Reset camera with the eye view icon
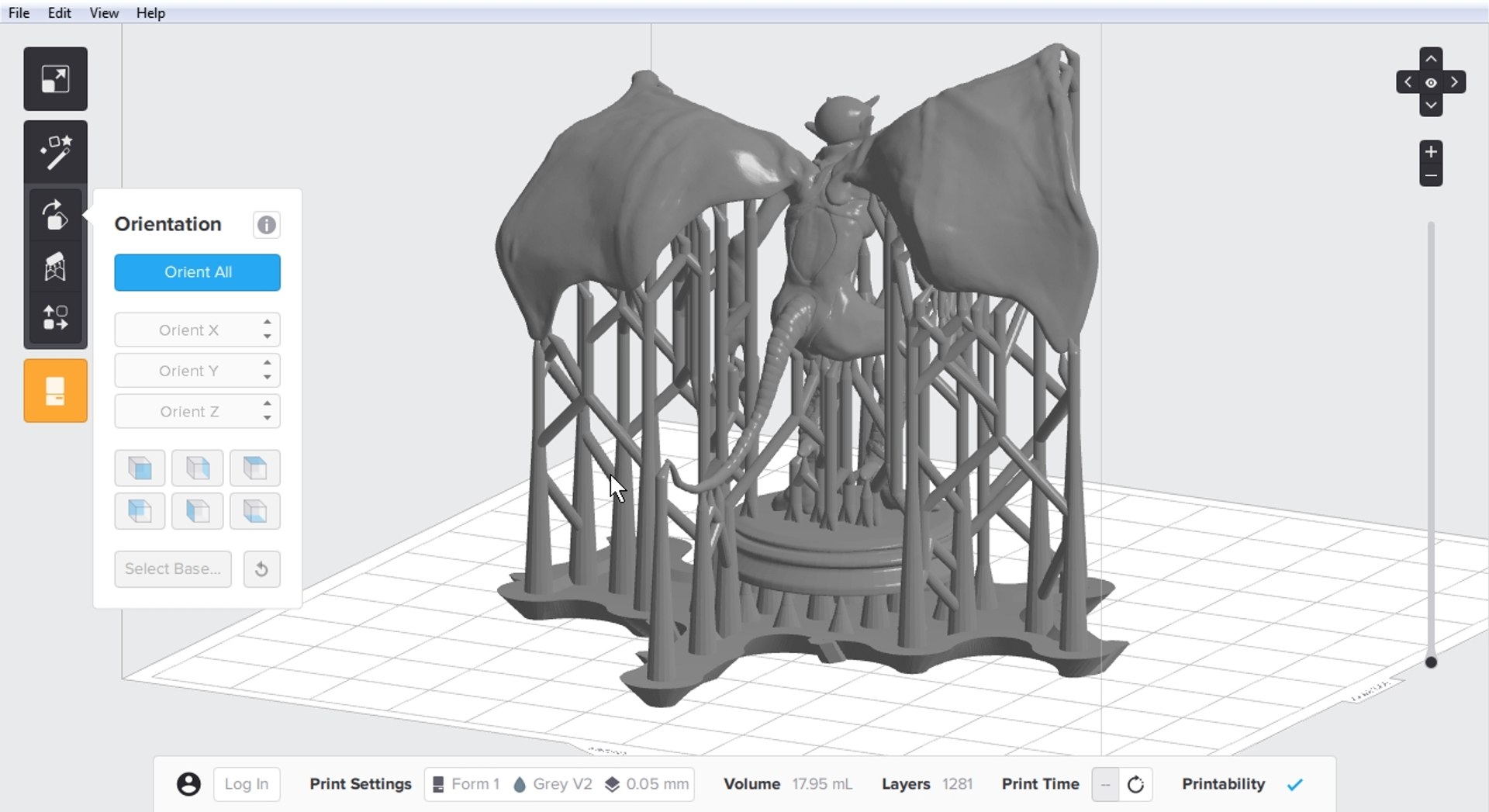Image resolution: width=1489 pixels, height=812 pixels. (x=1431, y=82)
